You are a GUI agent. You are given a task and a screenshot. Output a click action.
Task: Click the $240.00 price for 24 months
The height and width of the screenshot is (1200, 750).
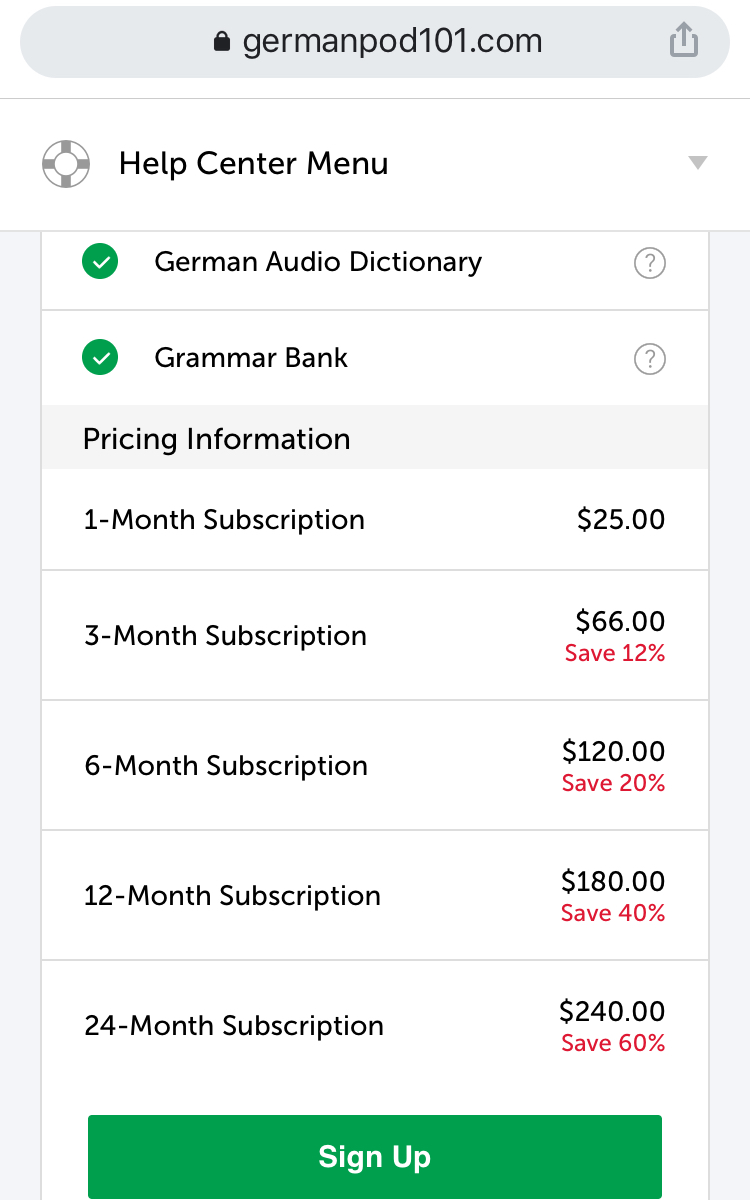[x=612, y=1012]
